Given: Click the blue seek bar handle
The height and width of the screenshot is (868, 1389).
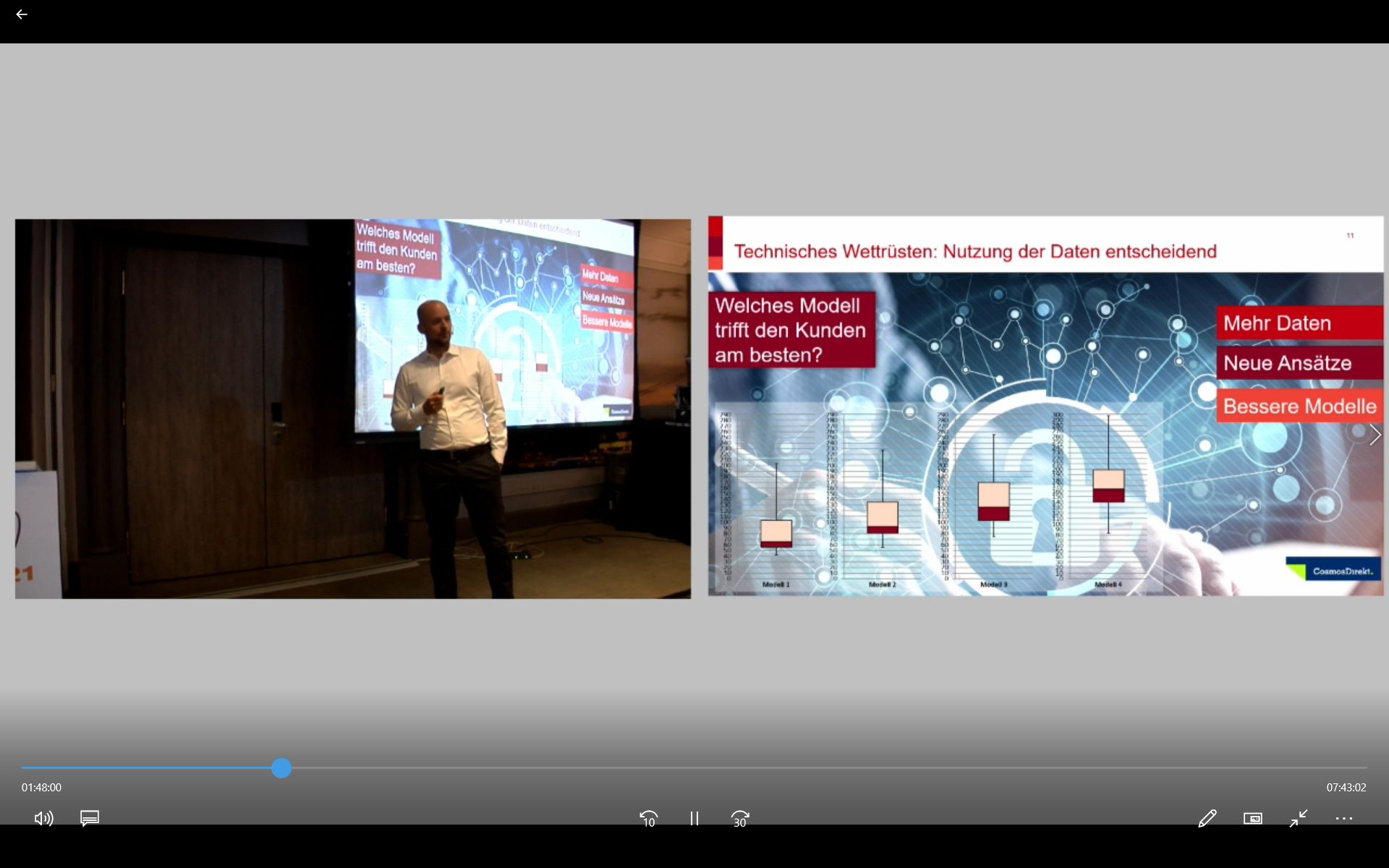Looking at the screenshot, I should (x=281, y=768).
